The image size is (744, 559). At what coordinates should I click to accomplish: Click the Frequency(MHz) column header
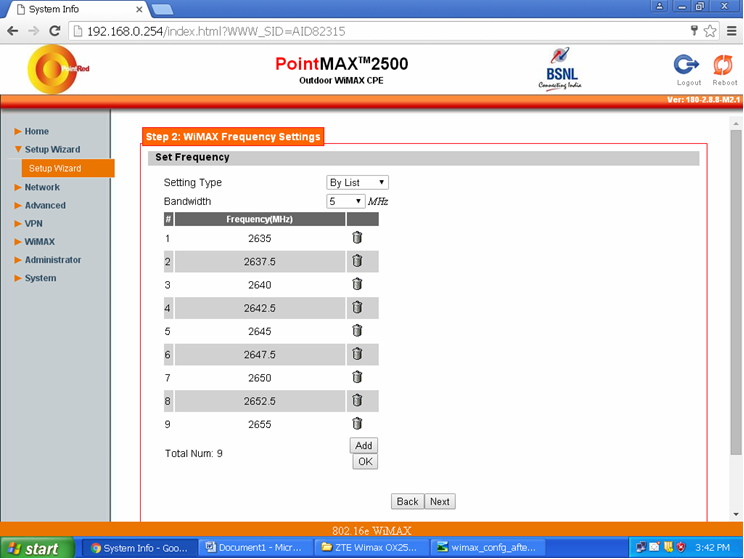pos(260,219)
